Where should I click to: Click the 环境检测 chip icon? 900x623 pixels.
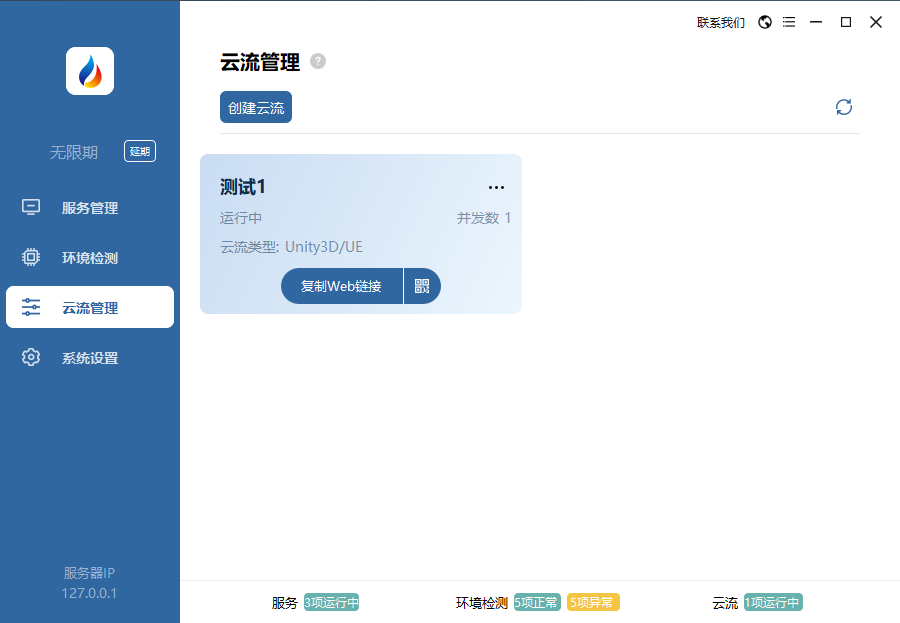[31, 258]
